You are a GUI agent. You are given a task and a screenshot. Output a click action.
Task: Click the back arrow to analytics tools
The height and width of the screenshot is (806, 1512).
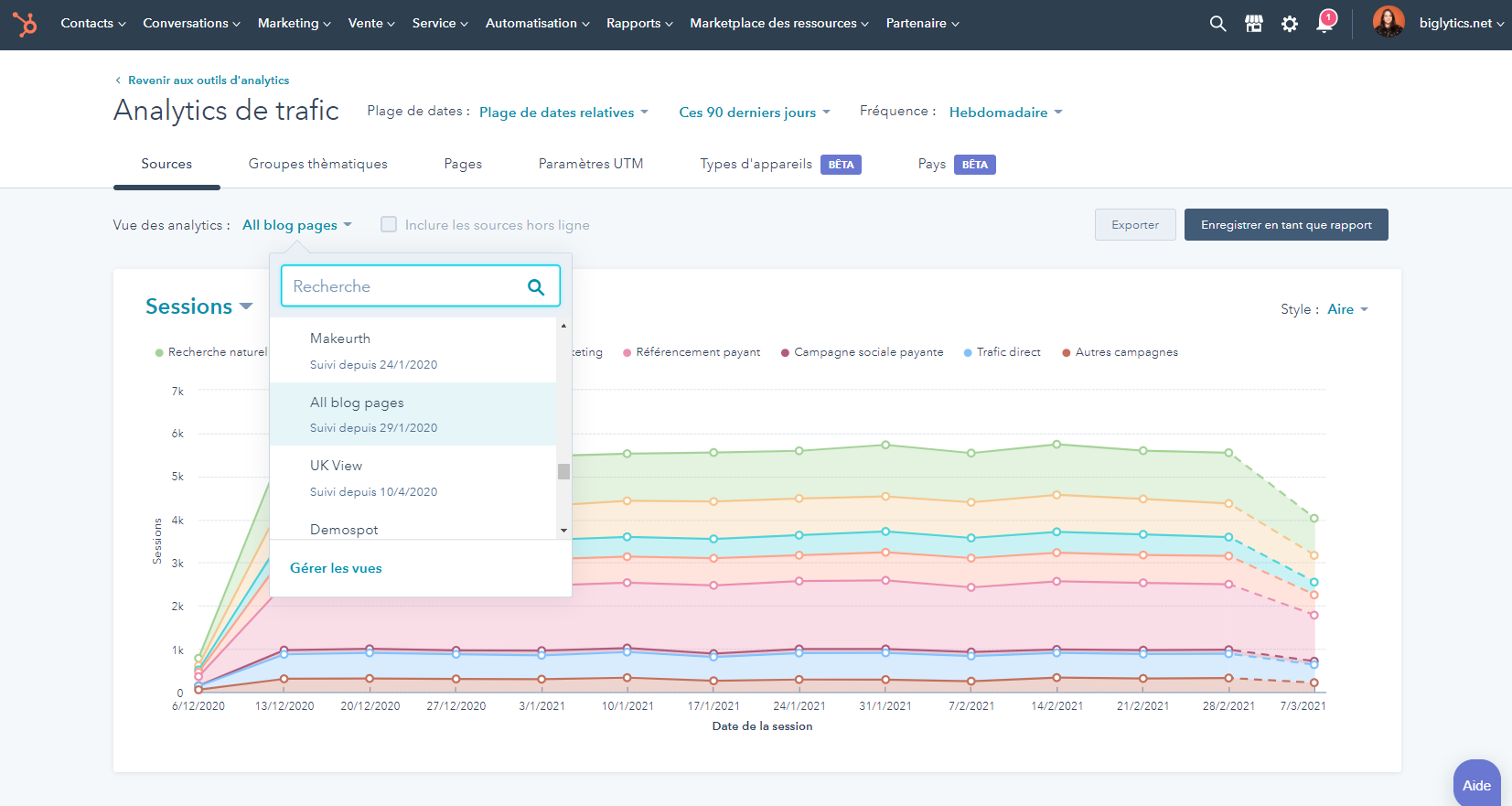(118, 81)
